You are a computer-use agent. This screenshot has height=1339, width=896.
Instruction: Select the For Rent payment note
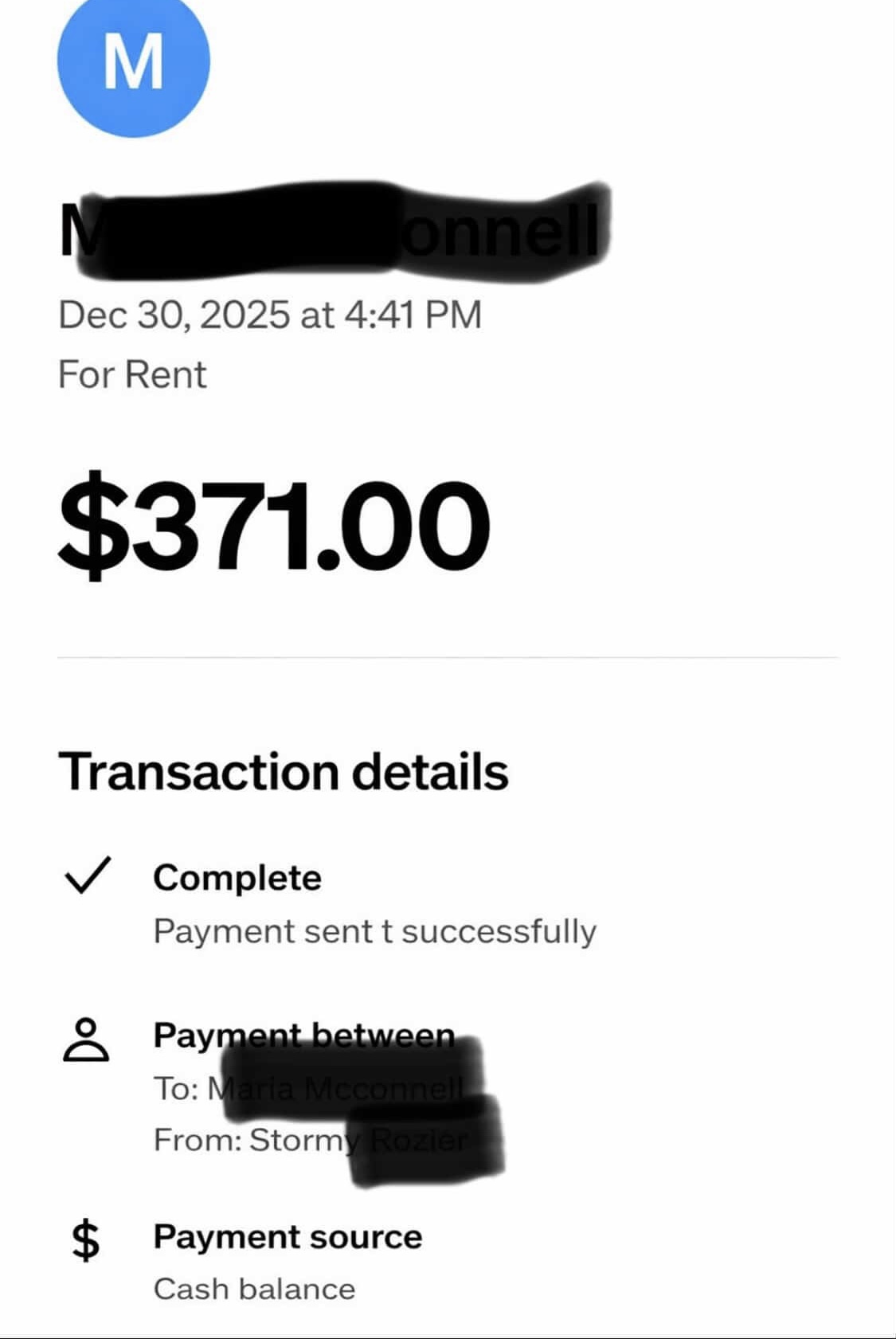click(132, 374)
